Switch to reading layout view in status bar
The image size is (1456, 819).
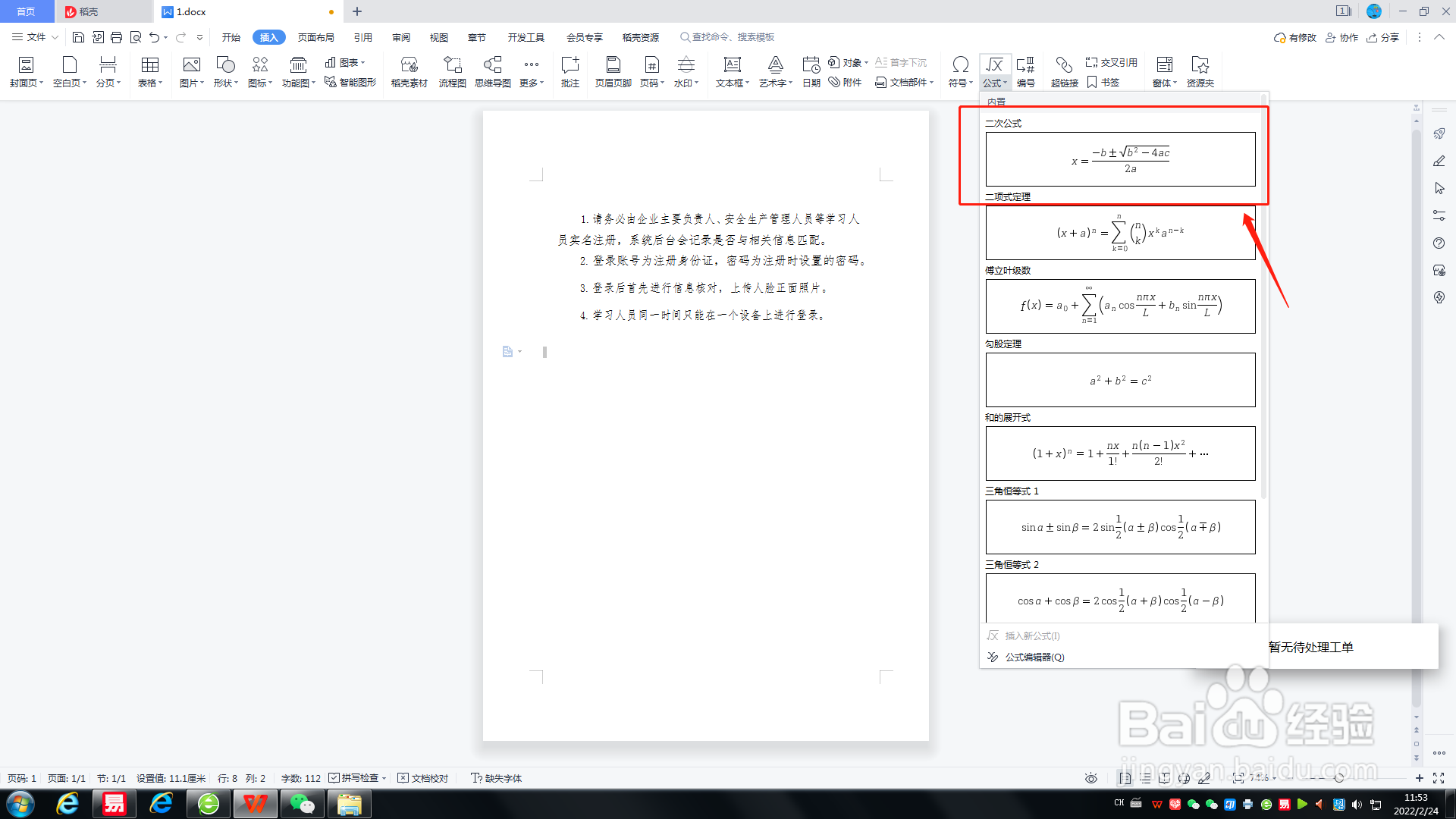click(1165, 778)
